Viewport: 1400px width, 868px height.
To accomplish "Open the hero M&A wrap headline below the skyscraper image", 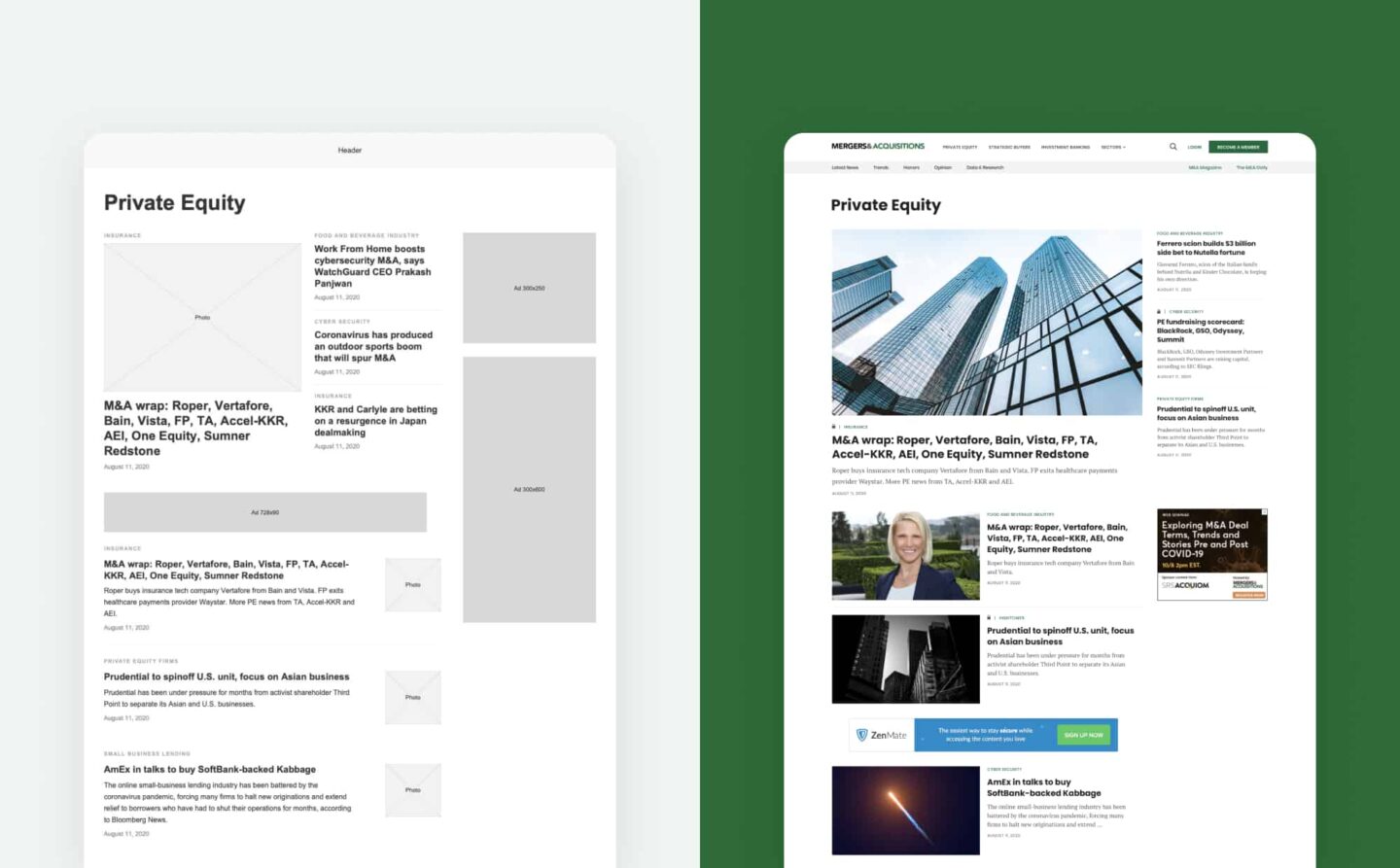I will pyautogui.click(x=963, y=447).
